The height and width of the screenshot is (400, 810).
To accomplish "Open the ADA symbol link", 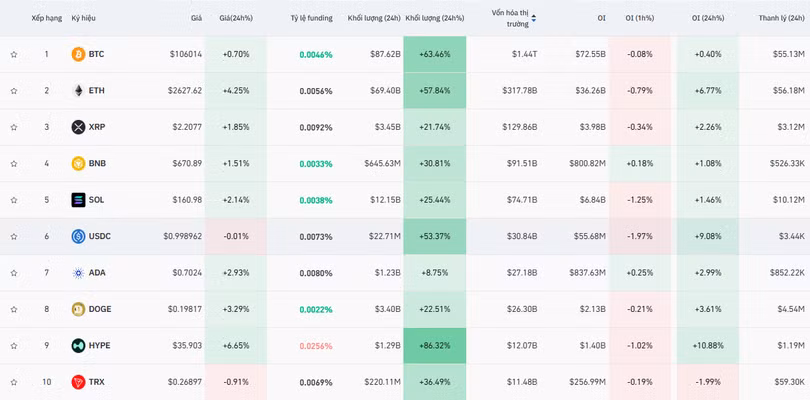I will coord(97,273).
